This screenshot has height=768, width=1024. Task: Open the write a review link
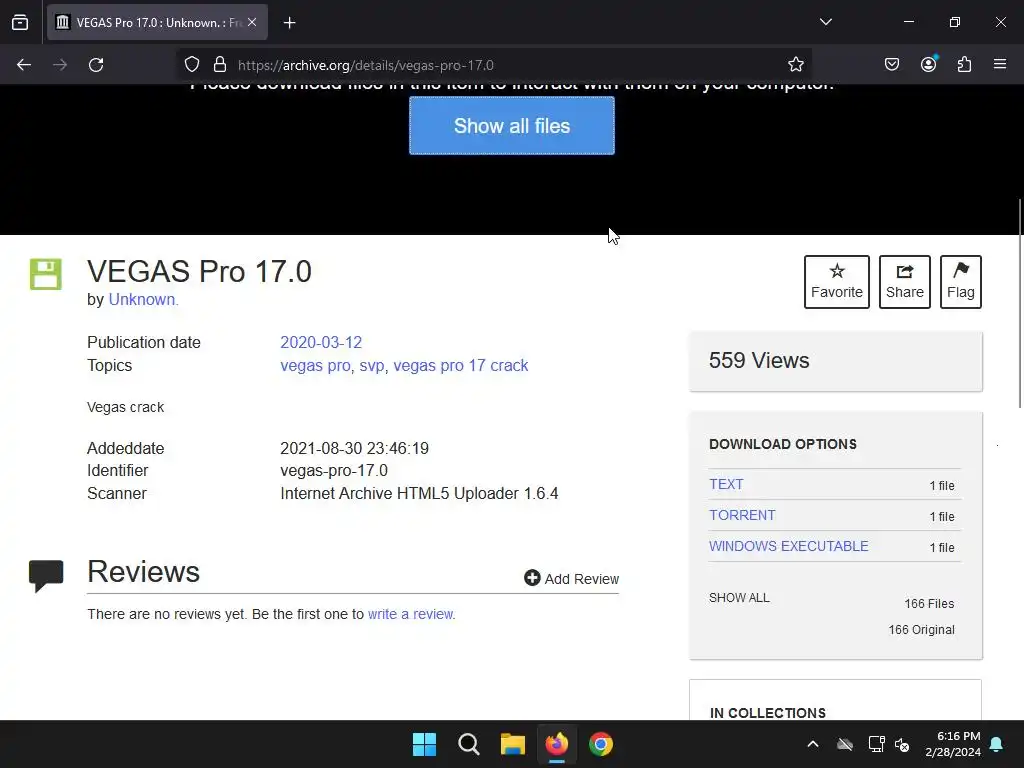[x=410, y=614]
